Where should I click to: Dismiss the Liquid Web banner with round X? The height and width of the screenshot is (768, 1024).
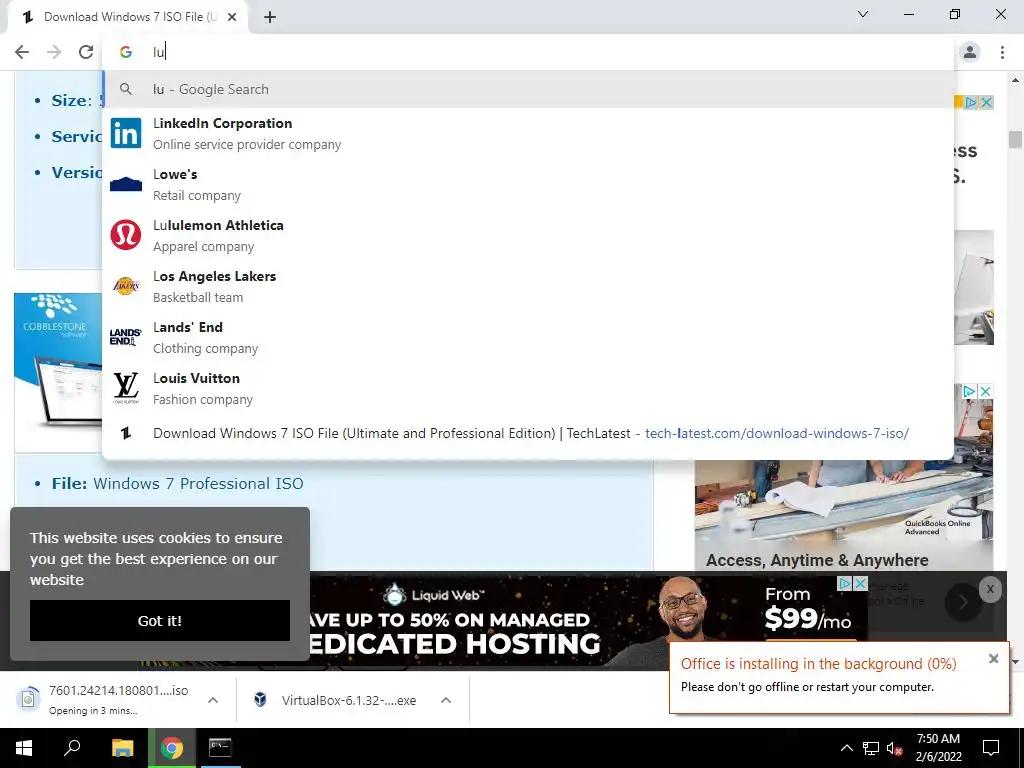click(x=990, y=589)
